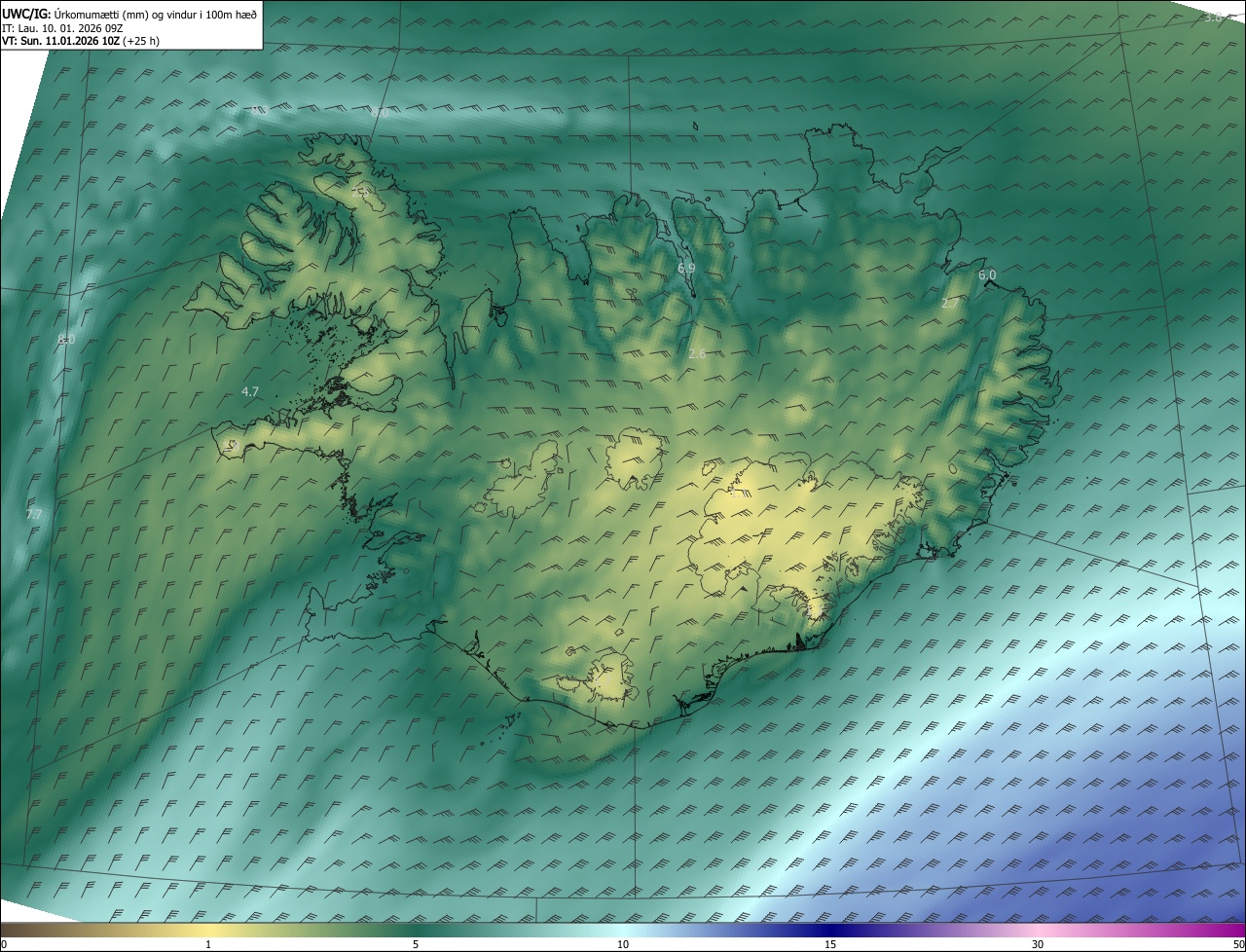
Task: Select the 2.6 value label
Action: point(697,353)
